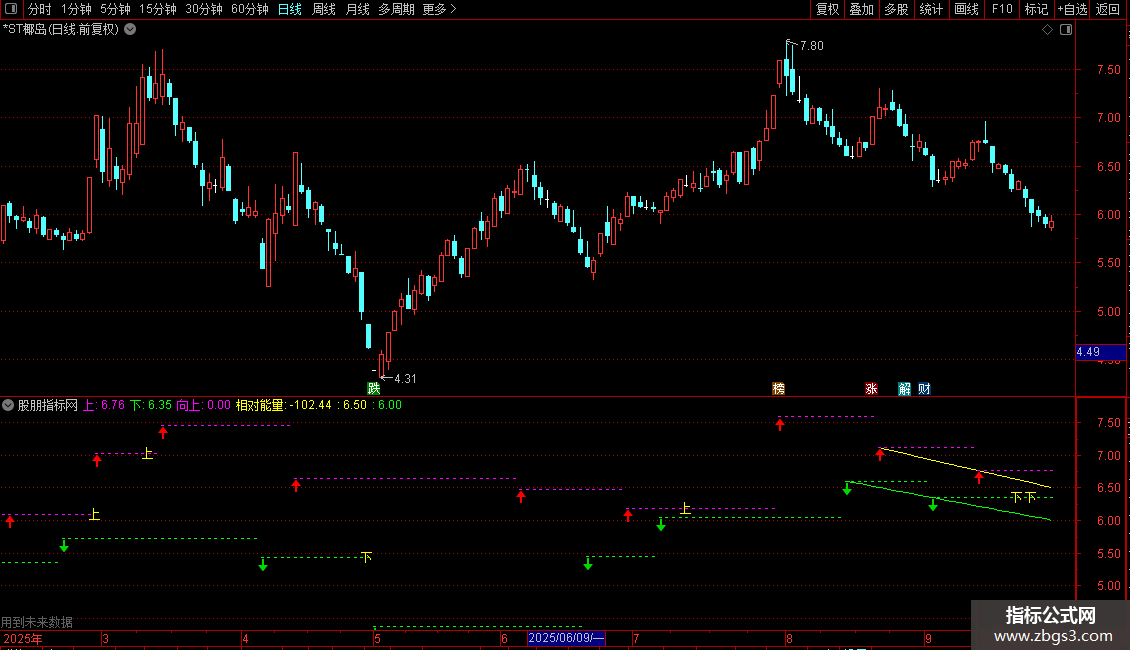Select the 15分钟 period
Screen dimensions: 1130x650
[x=158, y=9]
